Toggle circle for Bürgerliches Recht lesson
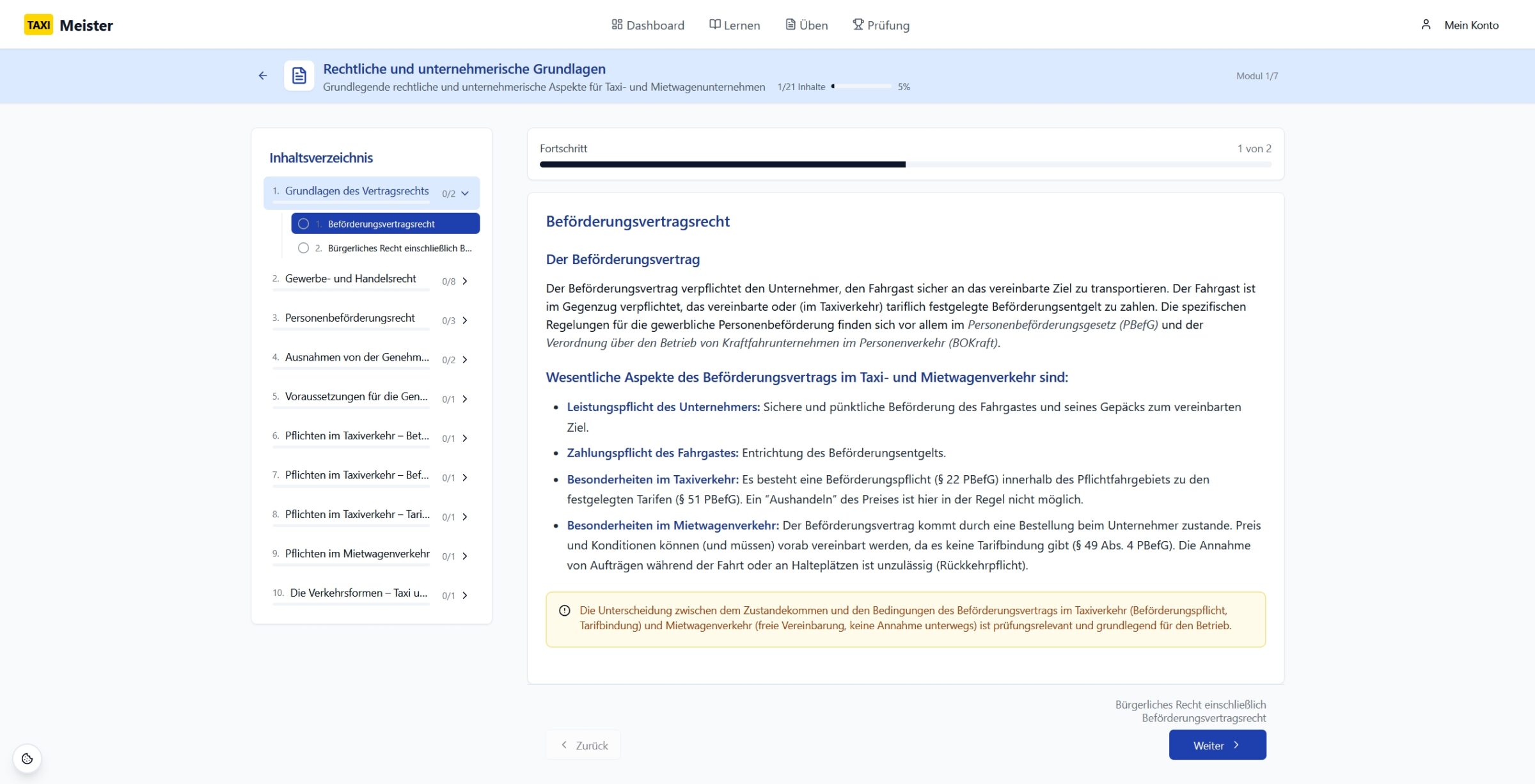The image size is (1535, 784). pyautogui.click(x=304, y=248)
